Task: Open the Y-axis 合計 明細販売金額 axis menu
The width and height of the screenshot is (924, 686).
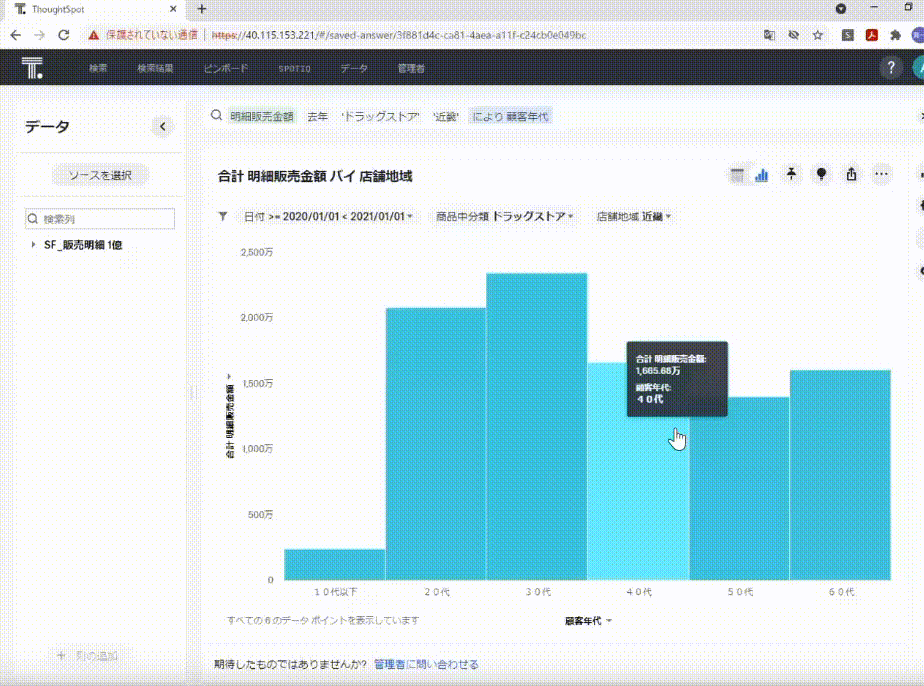Action: (229, 416)
